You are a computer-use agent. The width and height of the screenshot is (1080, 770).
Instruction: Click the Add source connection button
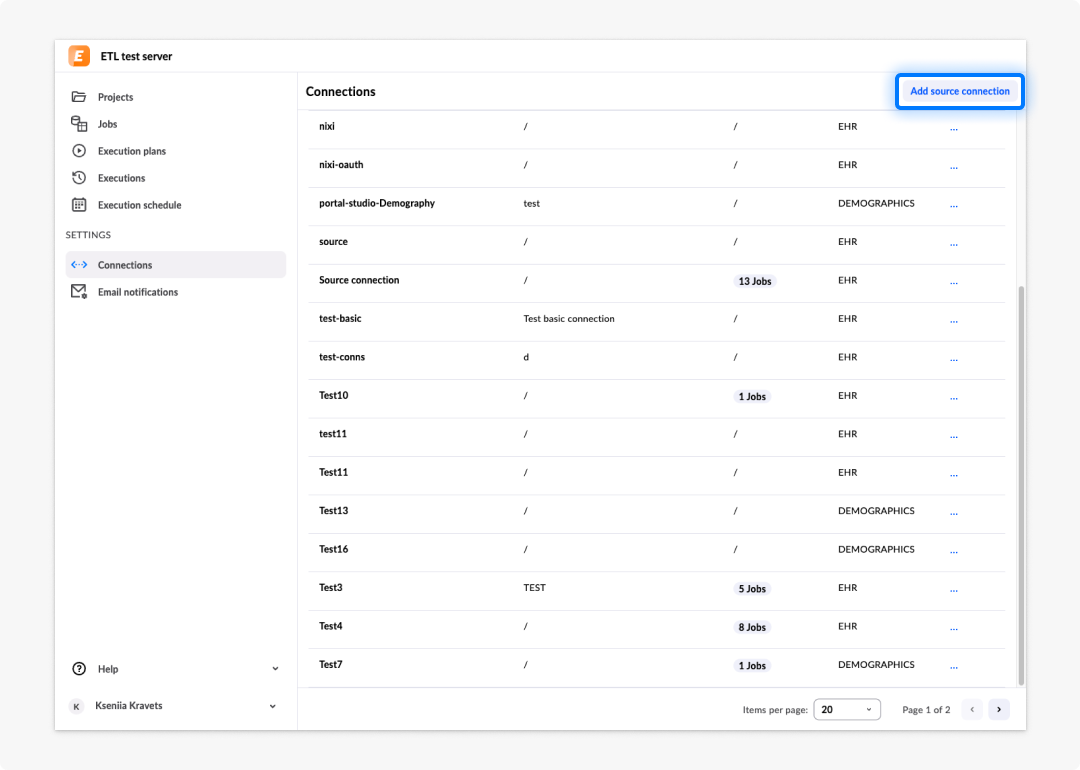click(959, 91)
